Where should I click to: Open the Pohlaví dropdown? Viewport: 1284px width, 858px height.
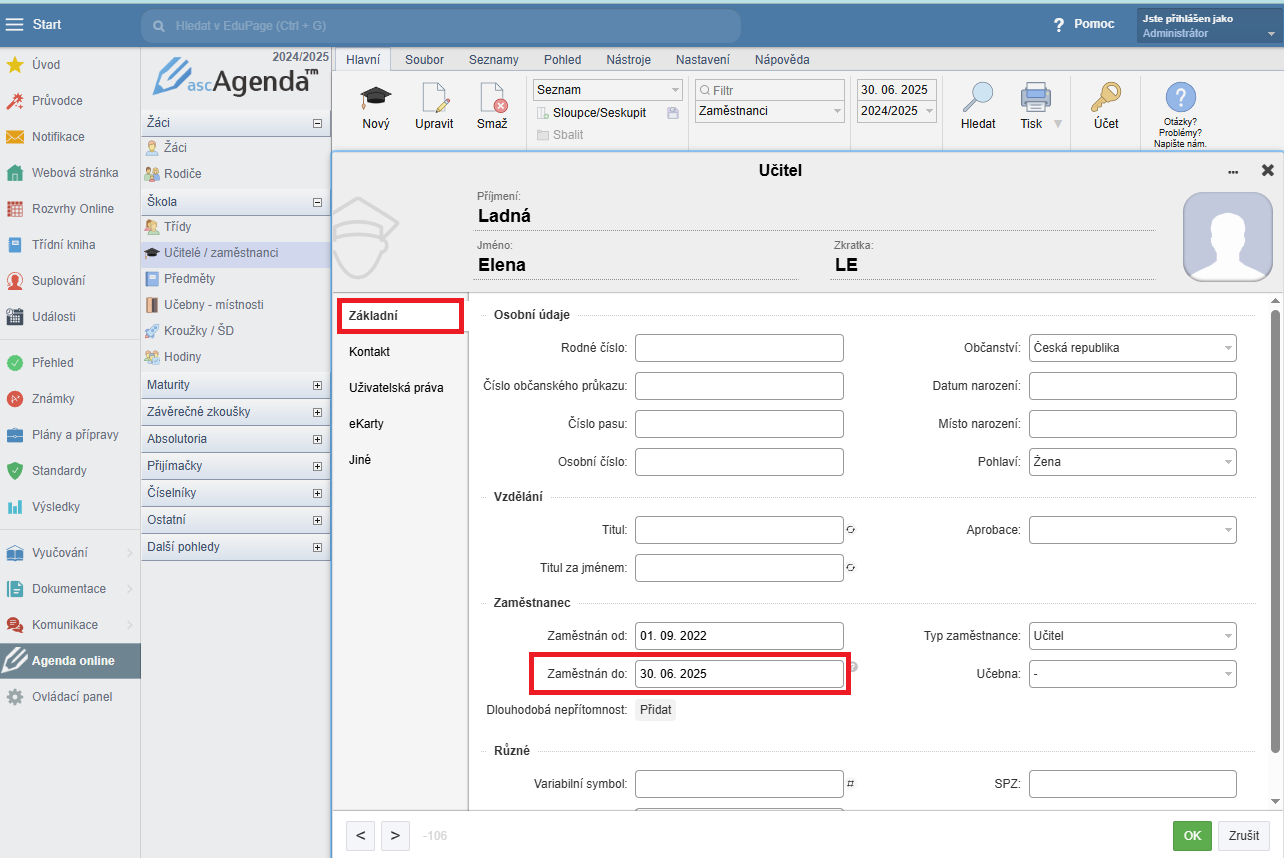(1133, 462)
